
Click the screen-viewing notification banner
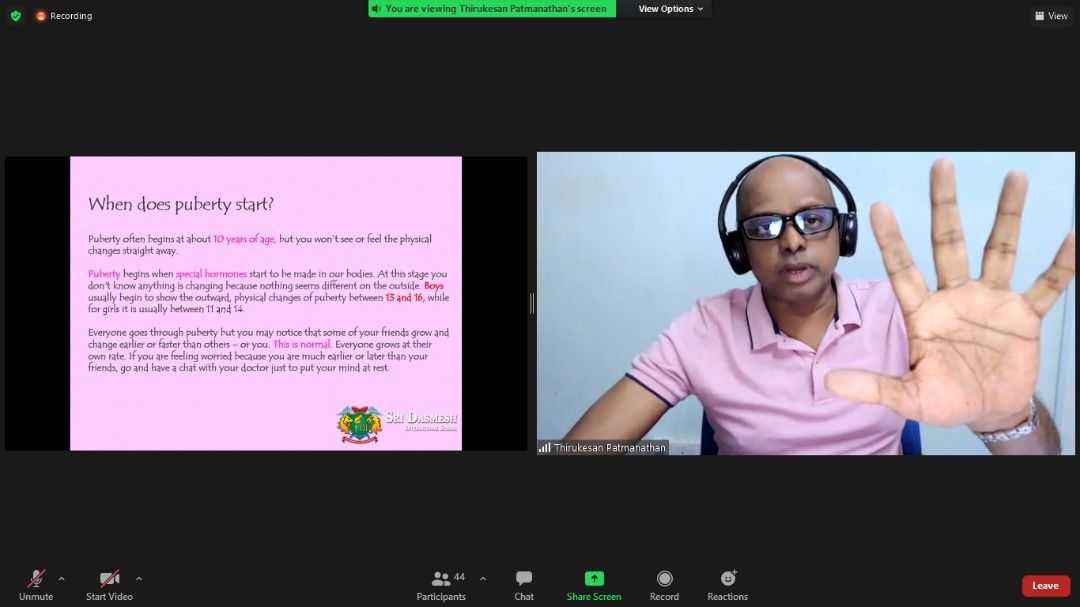tap(492, 9)
